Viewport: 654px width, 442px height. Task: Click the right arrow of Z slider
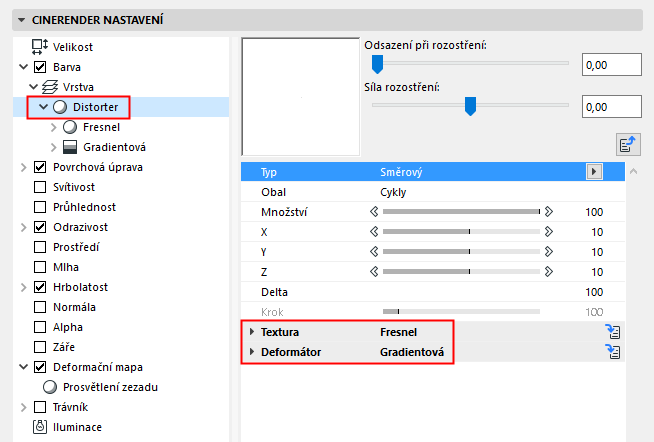pyautogui.click(x=549, y=272)
